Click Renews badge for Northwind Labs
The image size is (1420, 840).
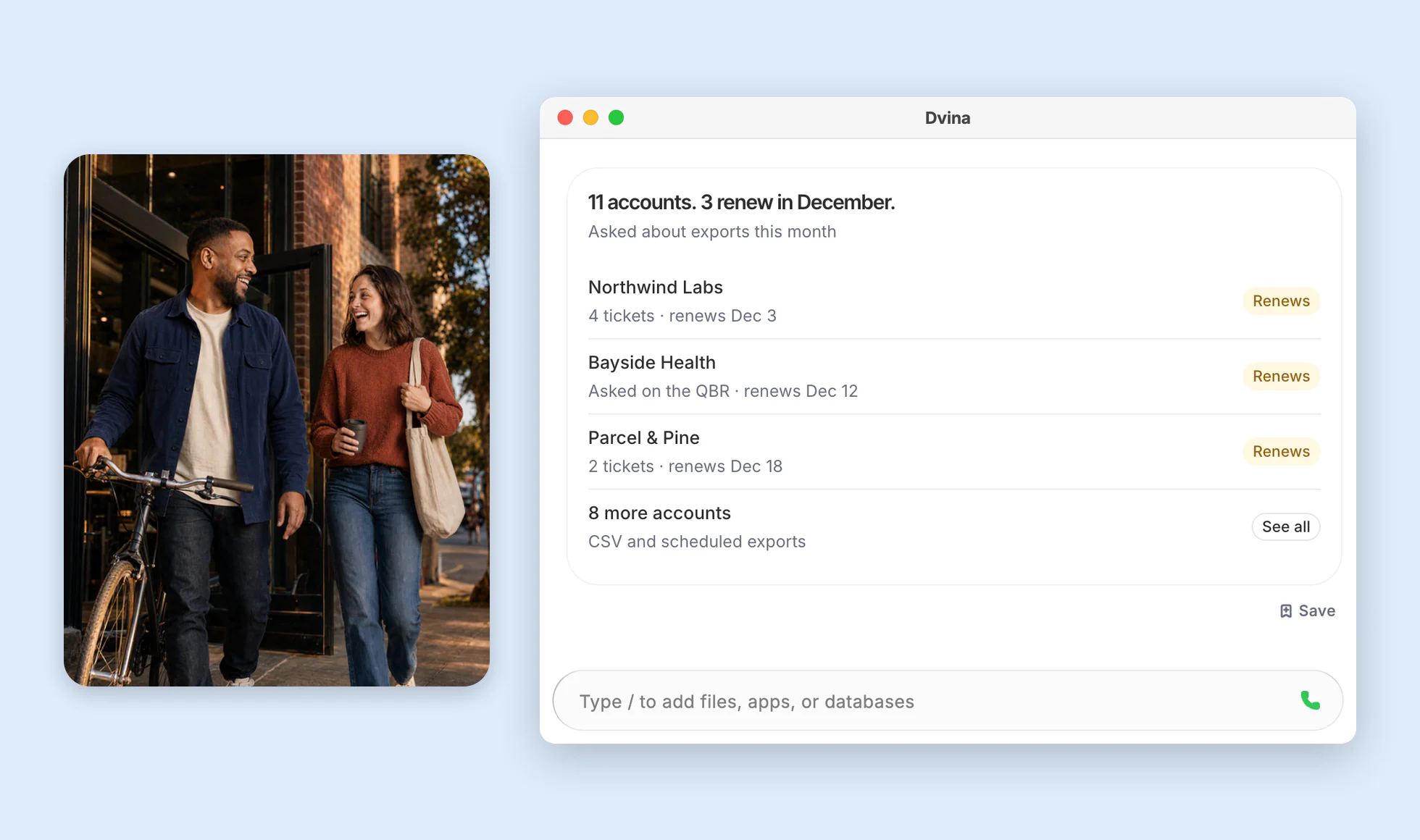[1281, 301]
